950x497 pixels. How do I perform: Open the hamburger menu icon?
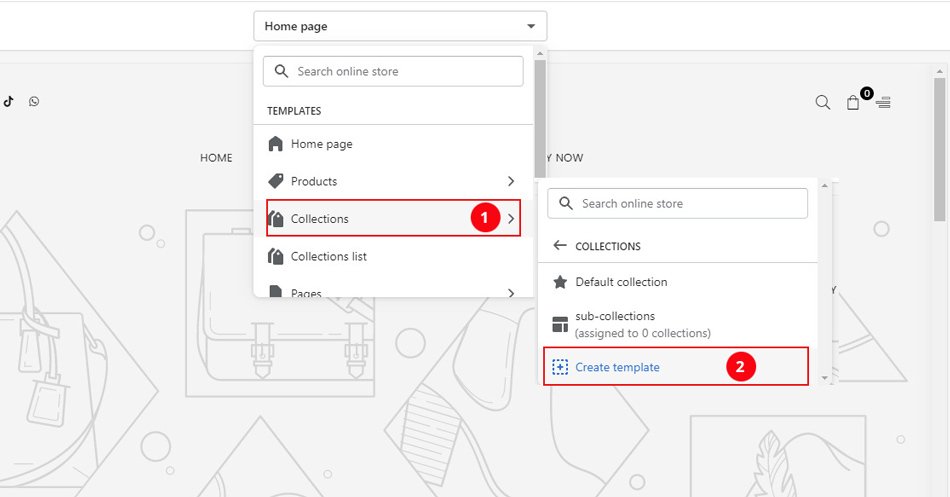884,102
